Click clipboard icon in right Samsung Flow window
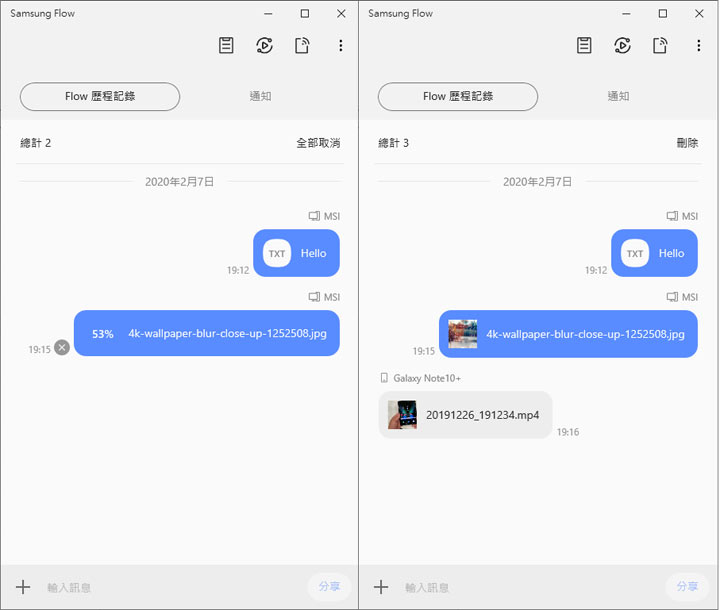Screen dimensions: 720x610 (585, 46)
